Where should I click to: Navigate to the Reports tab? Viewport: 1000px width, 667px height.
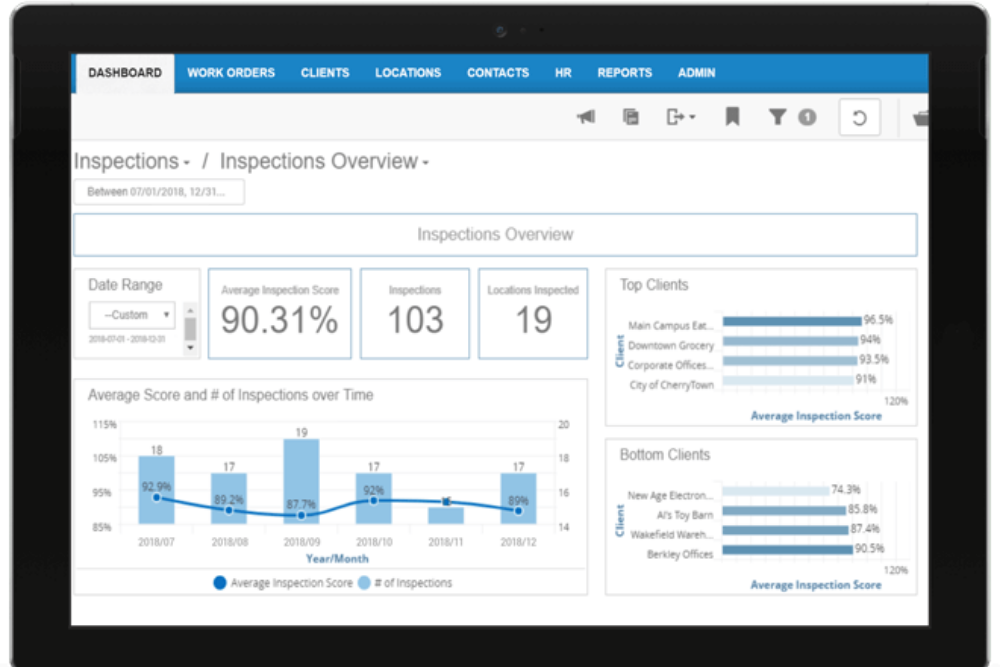[x=624, y=73]
